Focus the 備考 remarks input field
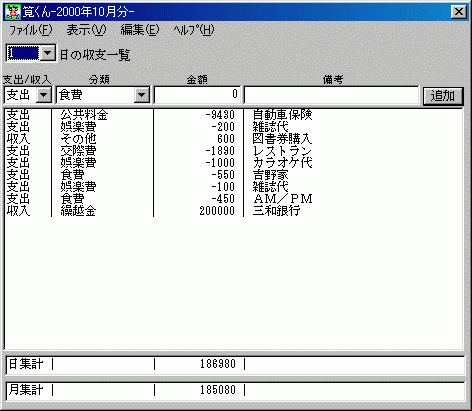Screen dimensions: 472x411 (331, 95)
